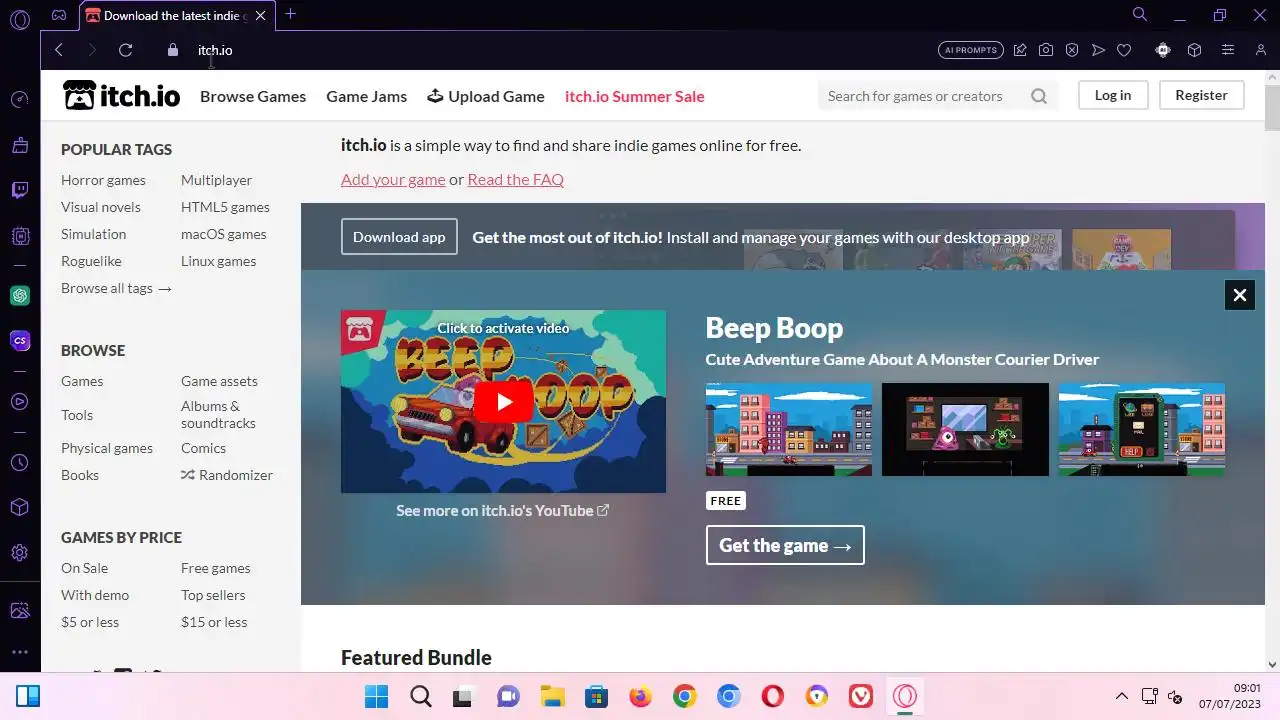Open GX Corner gamepad tab icon
Screen dimensions: 1280x720
point(59,15)
